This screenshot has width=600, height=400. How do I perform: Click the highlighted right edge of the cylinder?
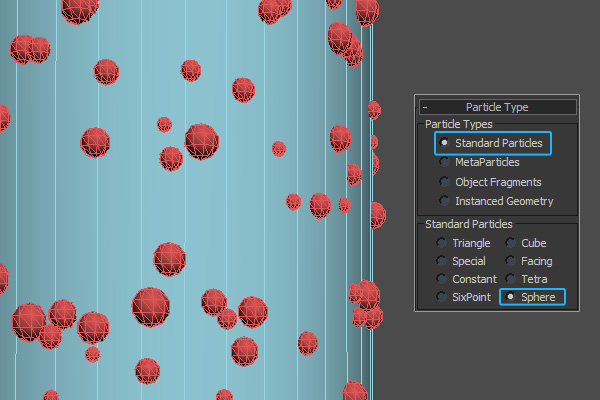click(372, 250)
